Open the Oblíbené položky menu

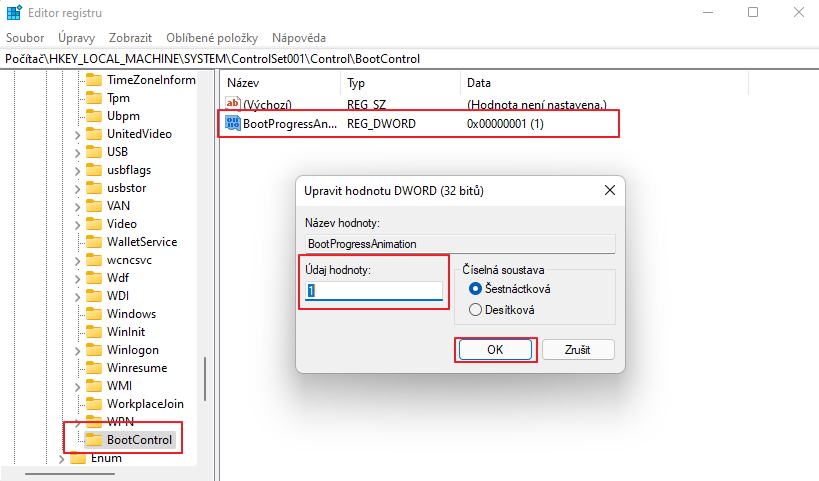point(212,37)
